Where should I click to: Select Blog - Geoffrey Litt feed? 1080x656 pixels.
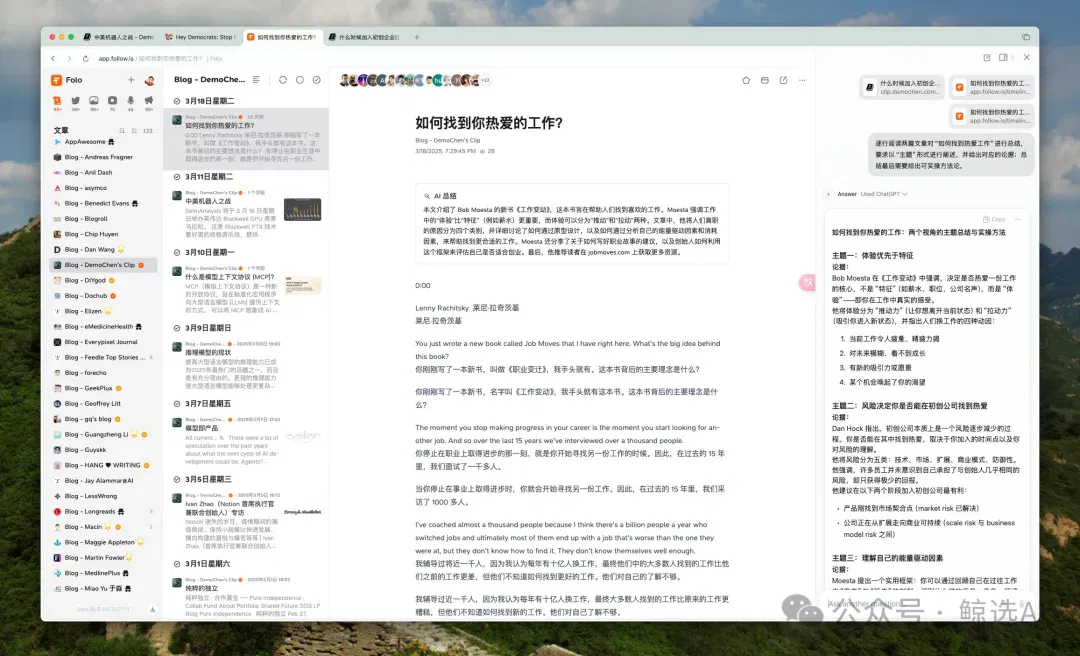tap(104, 403)
